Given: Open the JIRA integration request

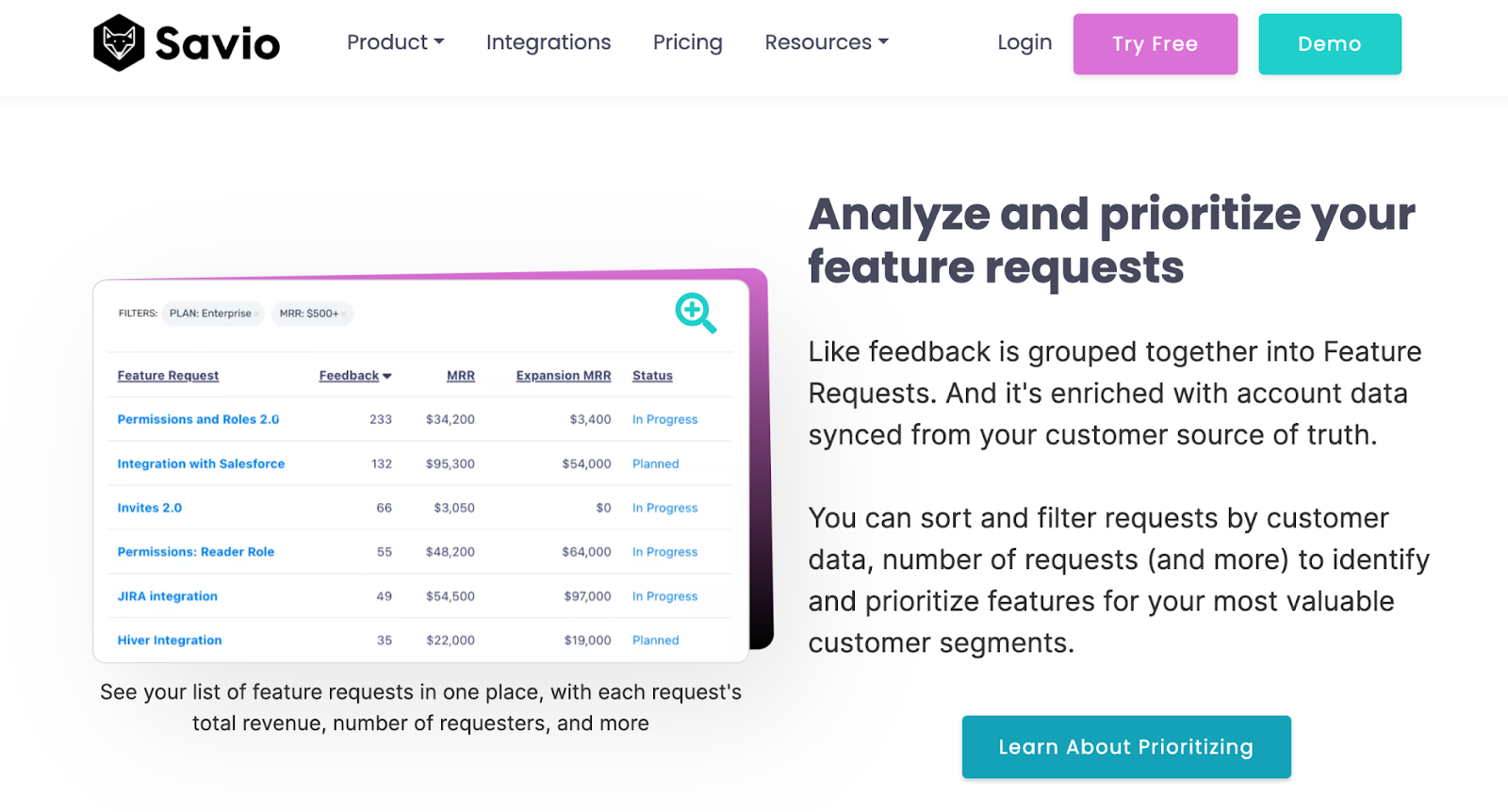Looking at the screenshot, I should click(x=167, y=596).
